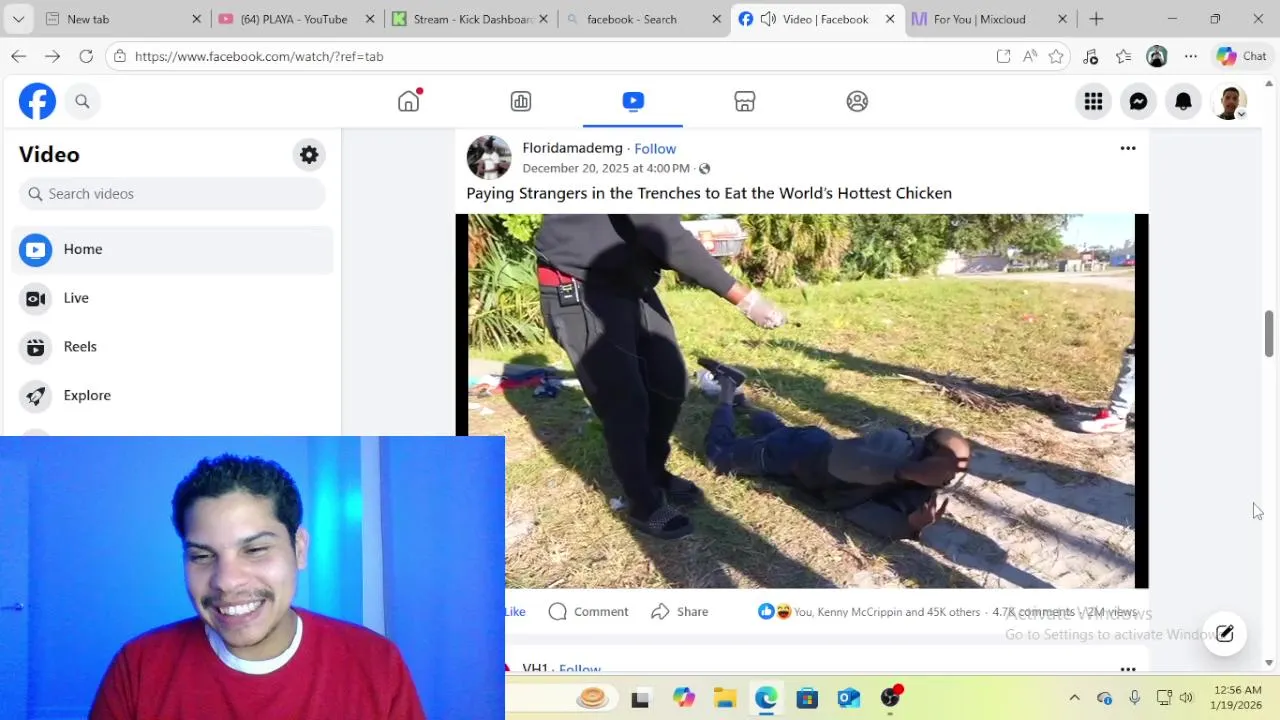Open the Groups icon

tap(857, 101)
